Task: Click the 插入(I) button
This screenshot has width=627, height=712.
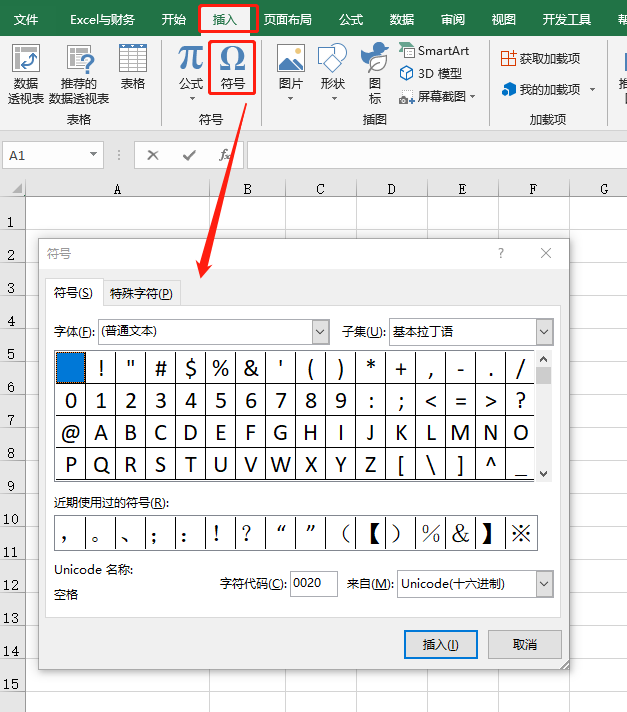Action: coord(440,644)
